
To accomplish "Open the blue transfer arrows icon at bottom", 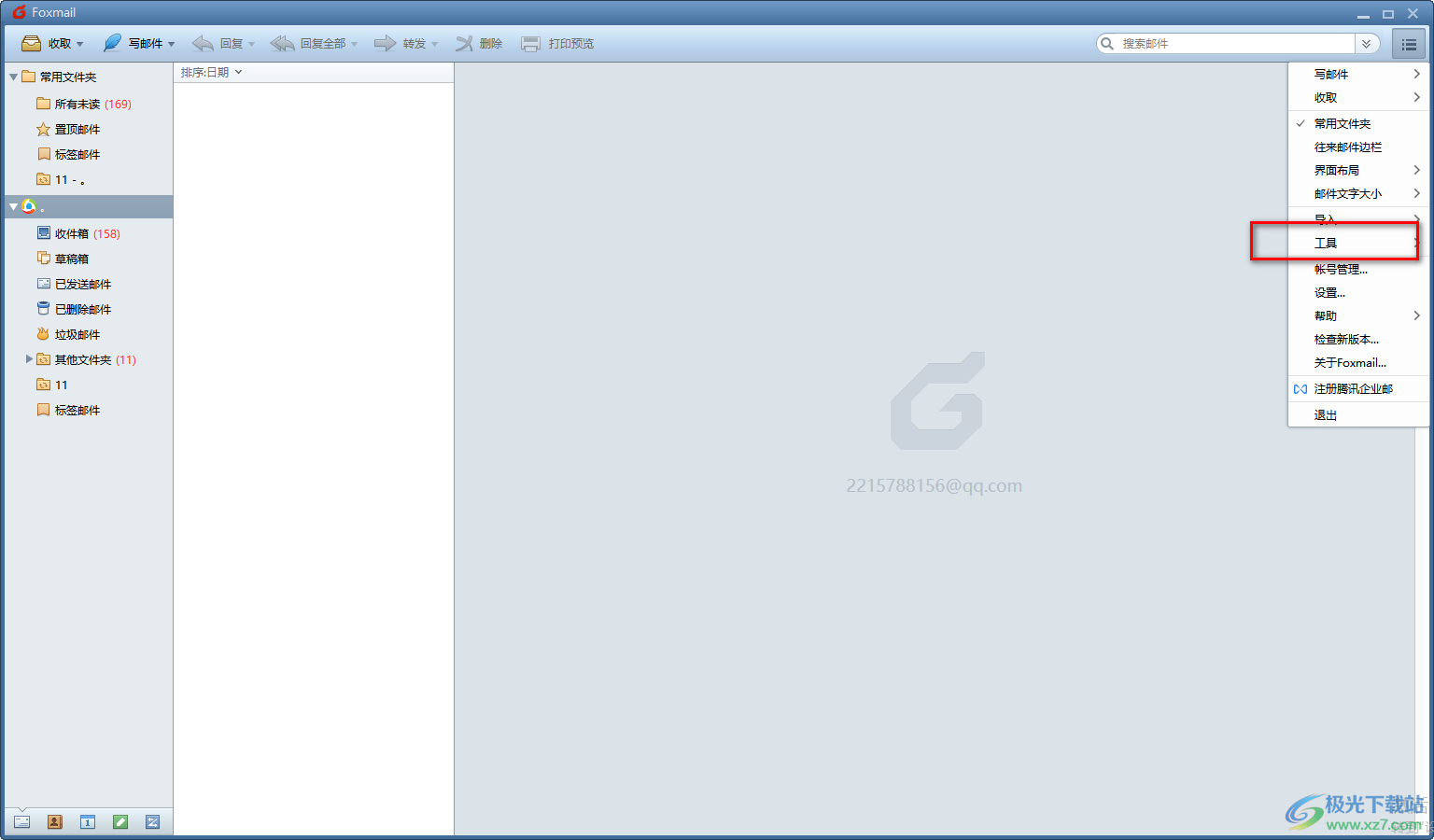I will tap(152, 822).
